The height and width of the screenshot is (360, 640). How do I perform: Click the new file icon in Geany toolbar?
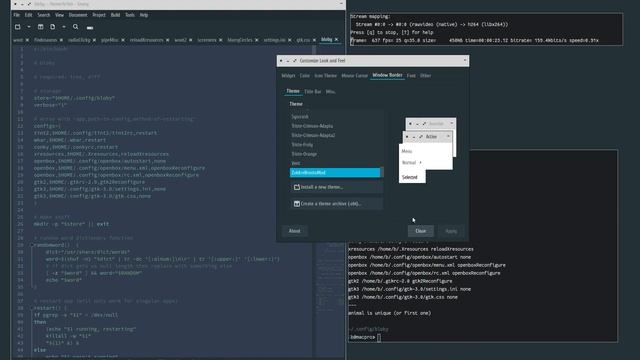[x=18, y=27]
